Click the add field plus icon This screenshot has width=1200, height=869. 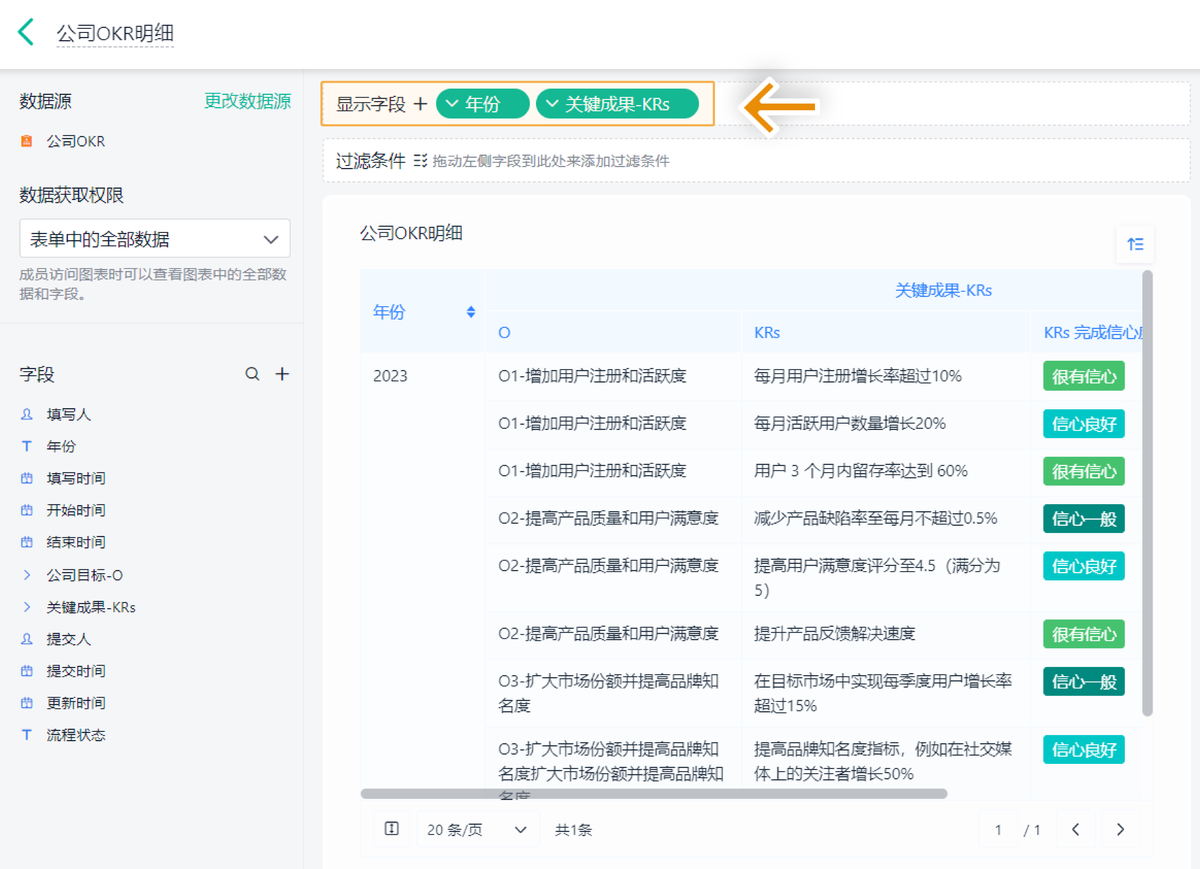(282, 374)
